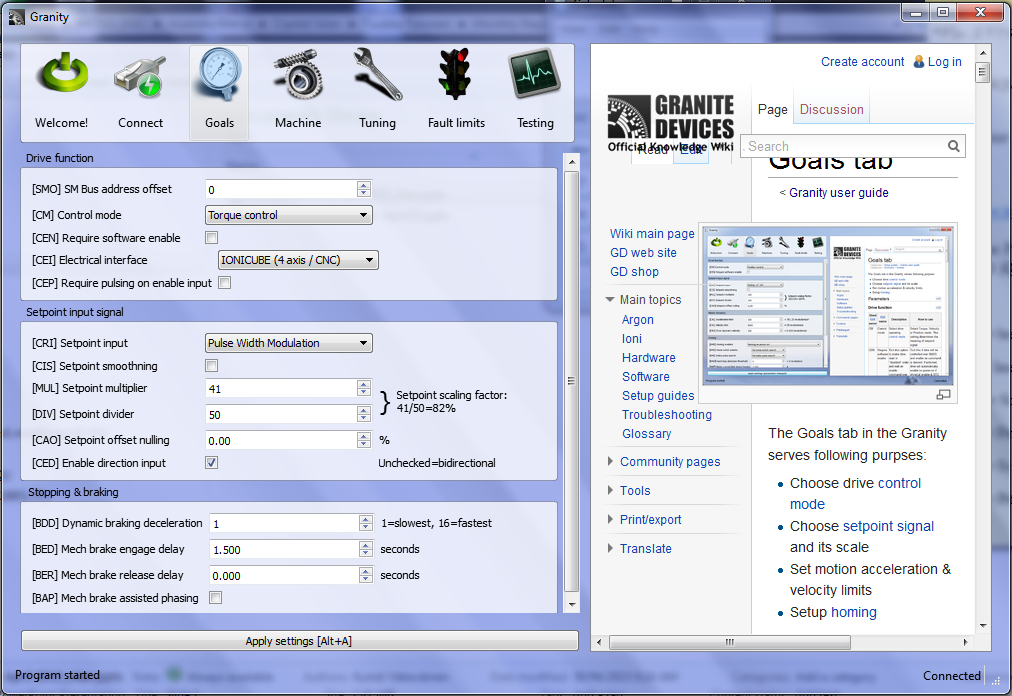Click the settings panel vertical scrollbar

(572, 381)
